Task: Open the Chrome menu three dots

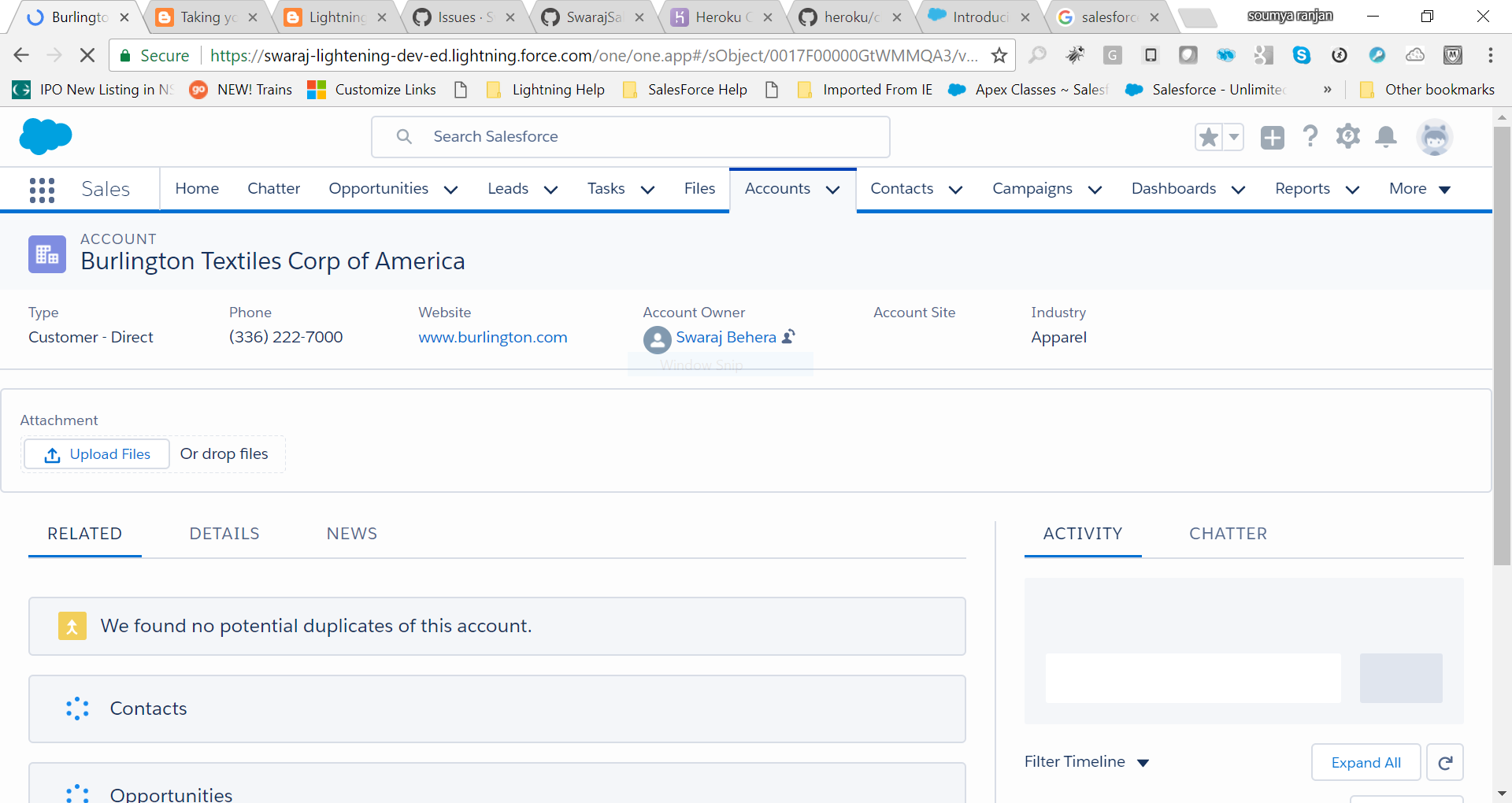Action: point(1490,55)
